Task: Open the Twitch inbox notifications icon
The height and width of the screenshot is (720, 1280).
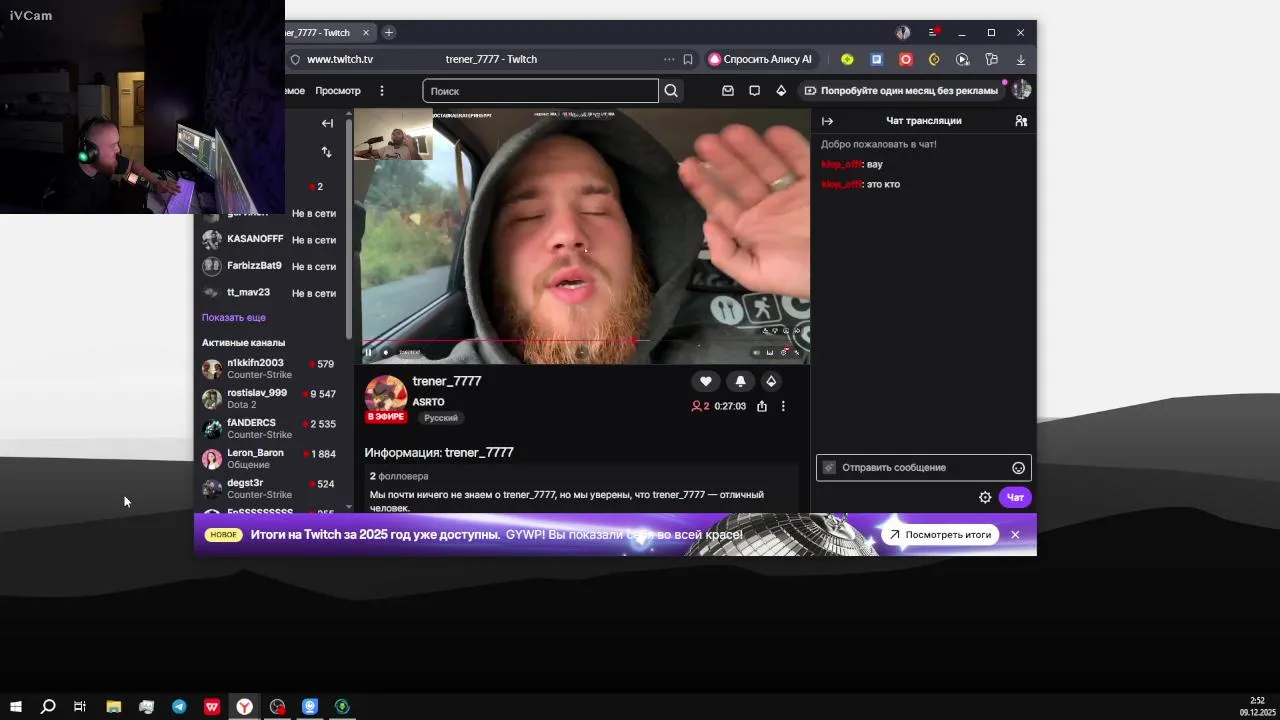Action: 728,91
